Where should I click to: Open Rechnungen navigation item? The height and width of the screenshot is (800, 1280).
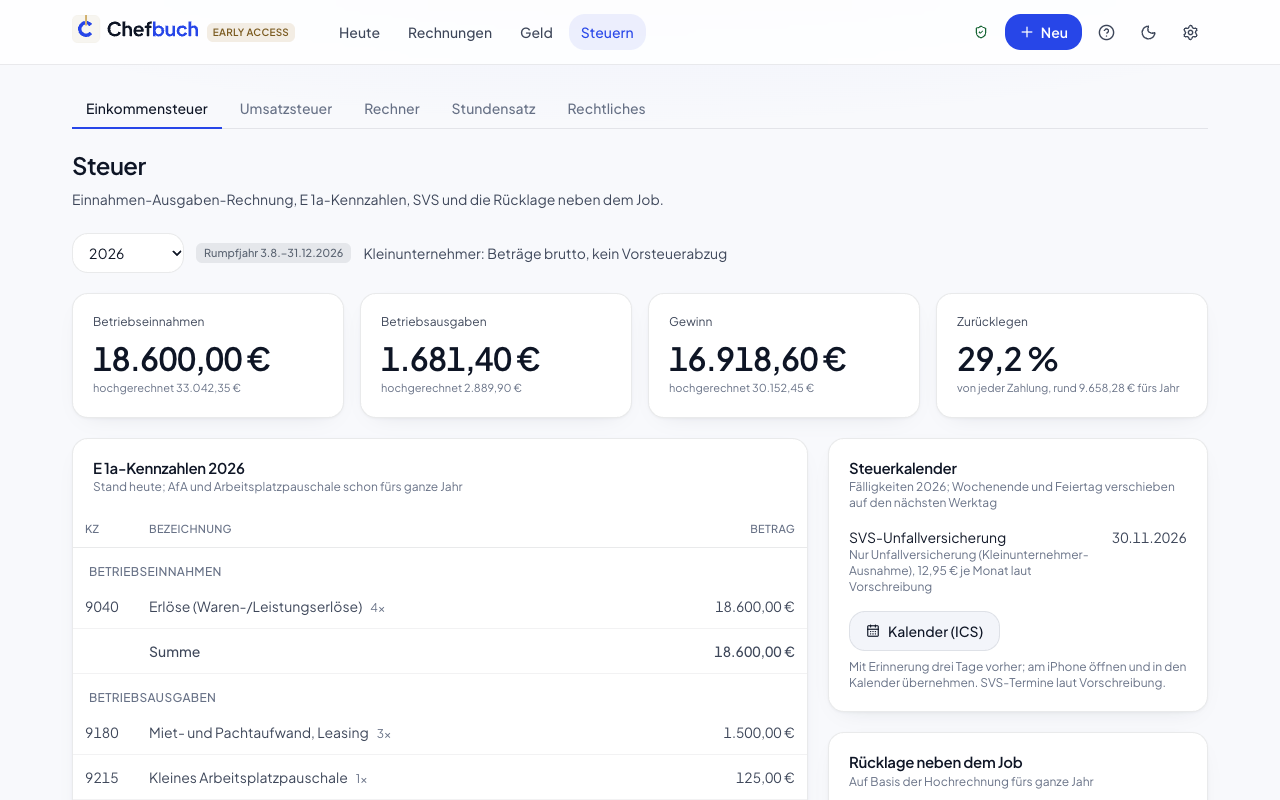pos(450,32)
